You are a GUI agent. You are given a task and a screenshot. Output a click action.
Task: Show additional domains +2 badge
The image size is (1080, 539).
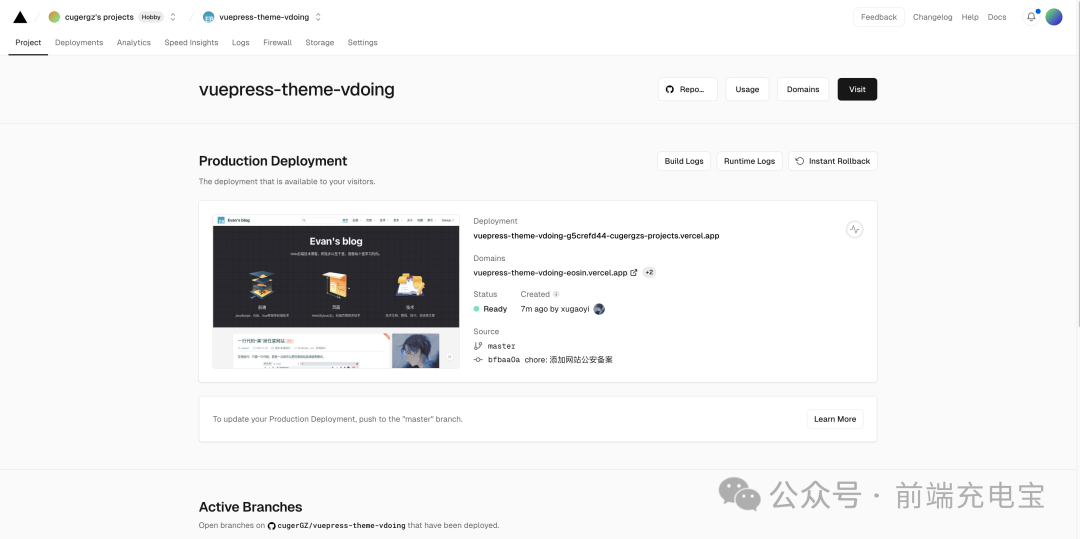(649, 273)
